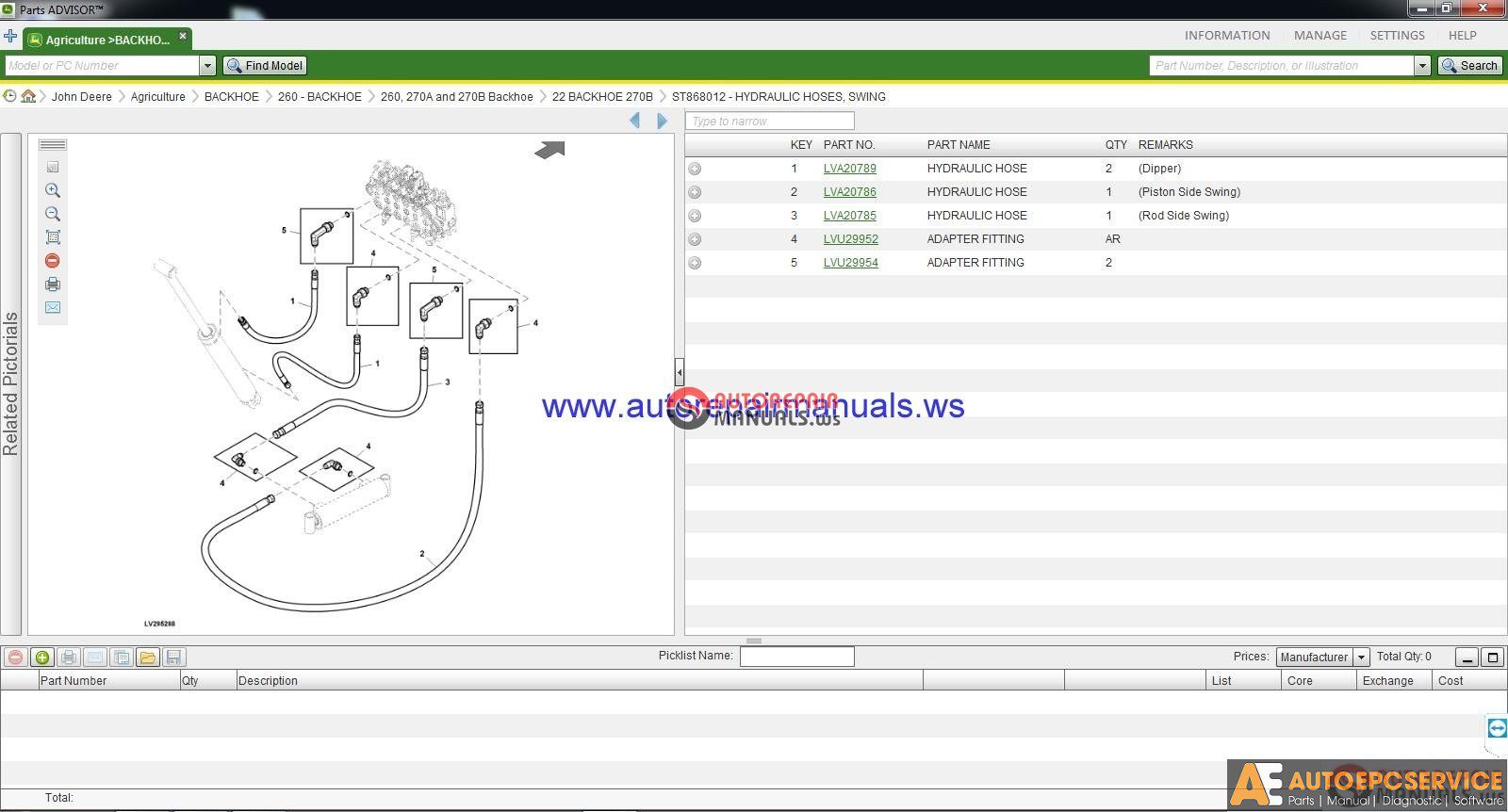Click the home icon in breadcrumb

[x=28, y=96]
